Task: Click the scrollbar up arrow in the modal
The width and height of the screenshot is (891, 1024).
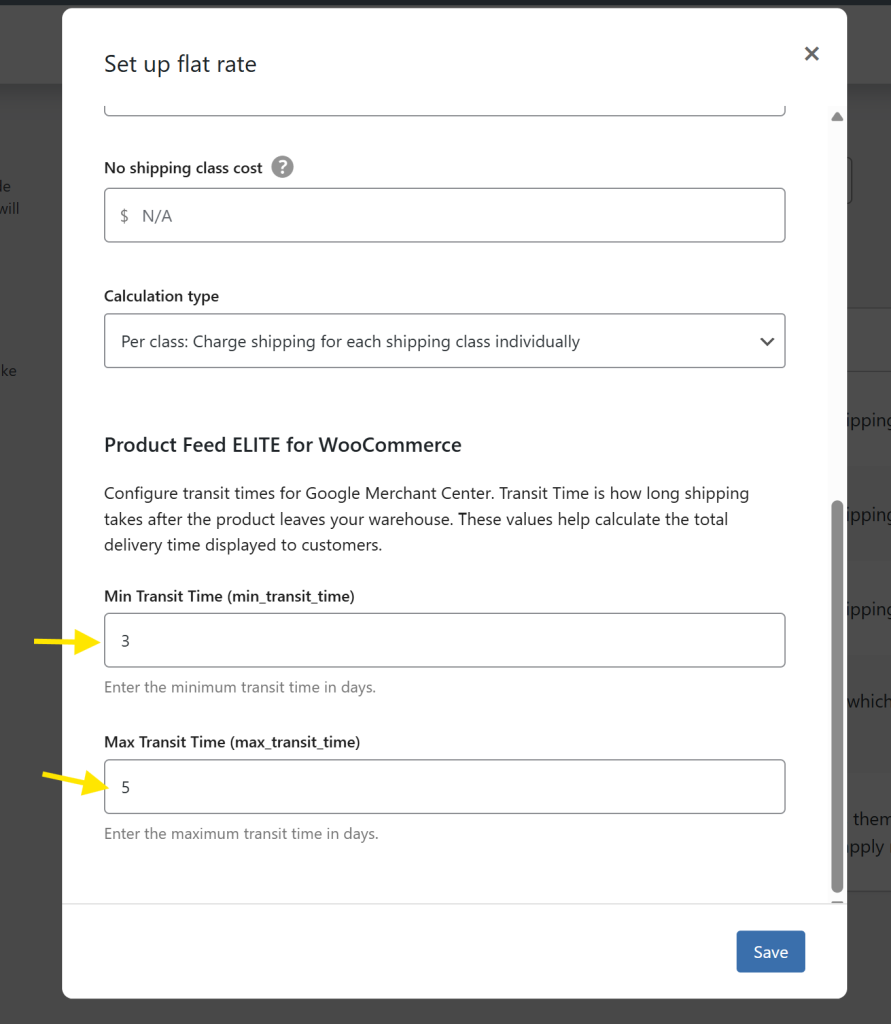Action: [836, 116]
